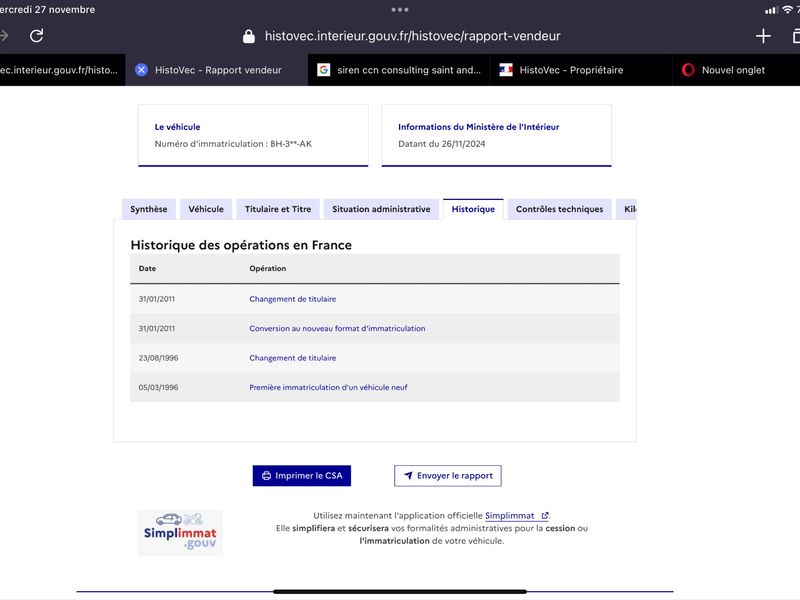Click the Imprimer le CSA button

[302, 476]
